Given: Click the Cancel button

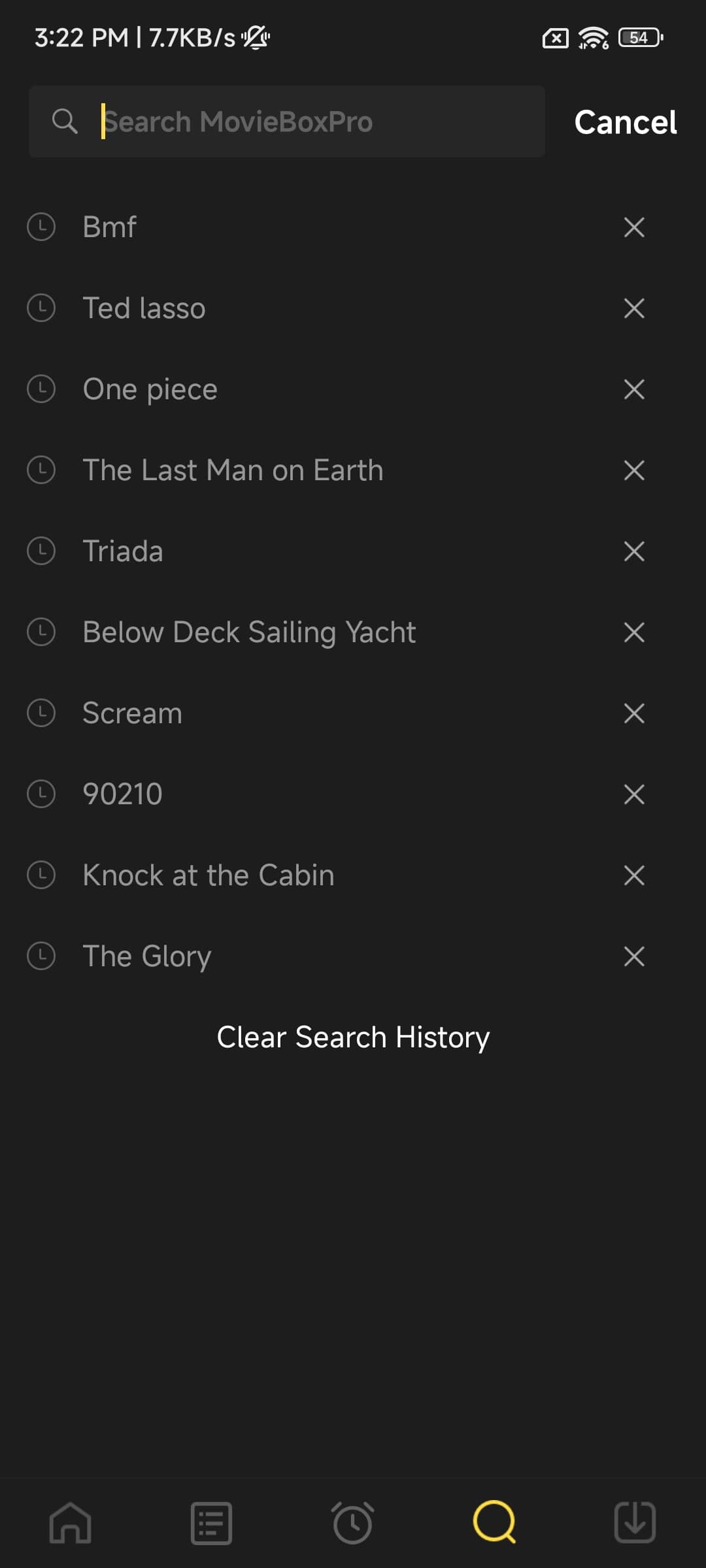Looking at the screenshot, I should click(625, 122).
